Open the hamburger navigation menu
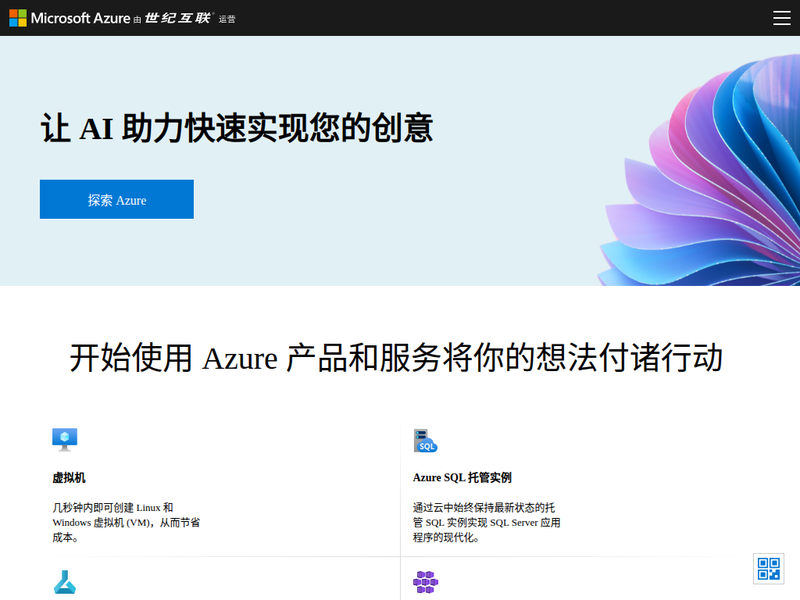800x600 pixels. [781, 18]
